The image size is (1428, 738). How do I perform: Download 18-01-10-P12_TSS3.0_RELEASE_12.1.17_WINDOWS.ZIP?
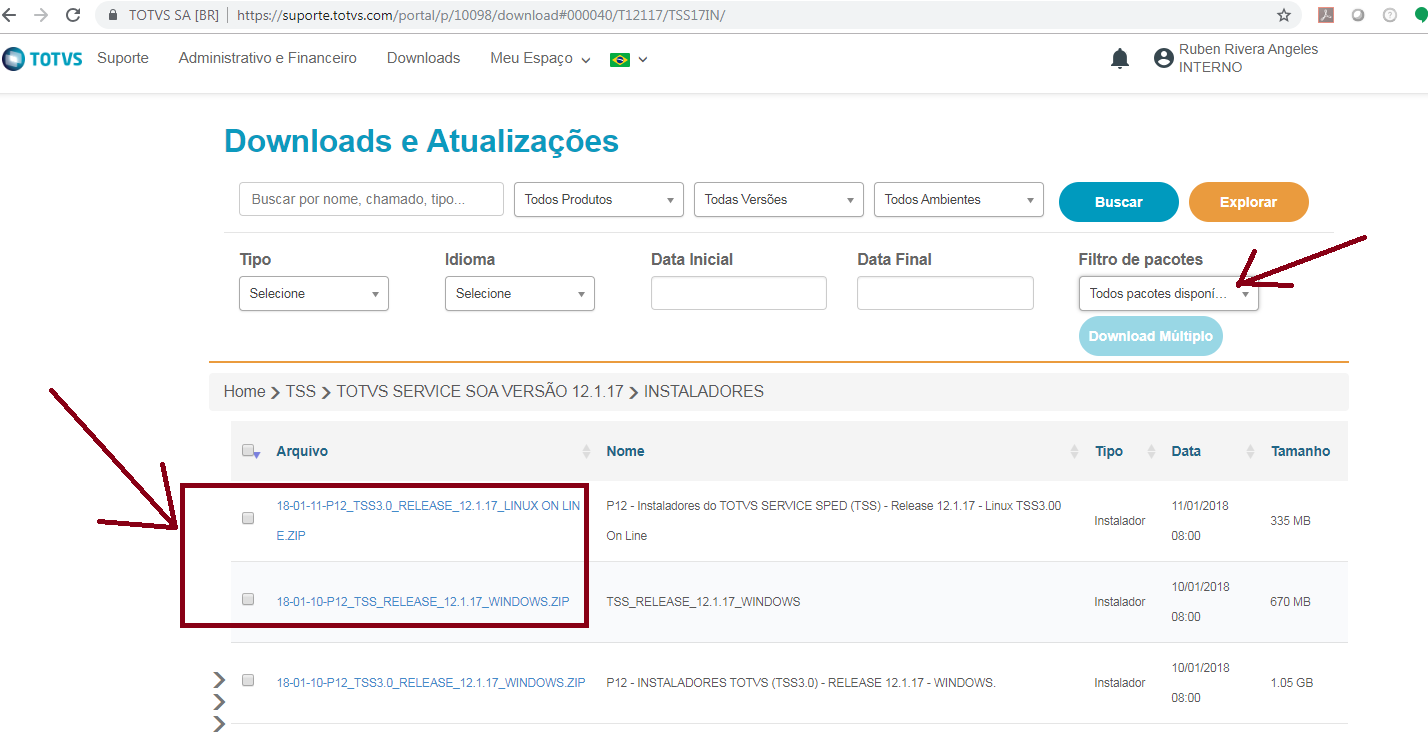tap(431, 682)
